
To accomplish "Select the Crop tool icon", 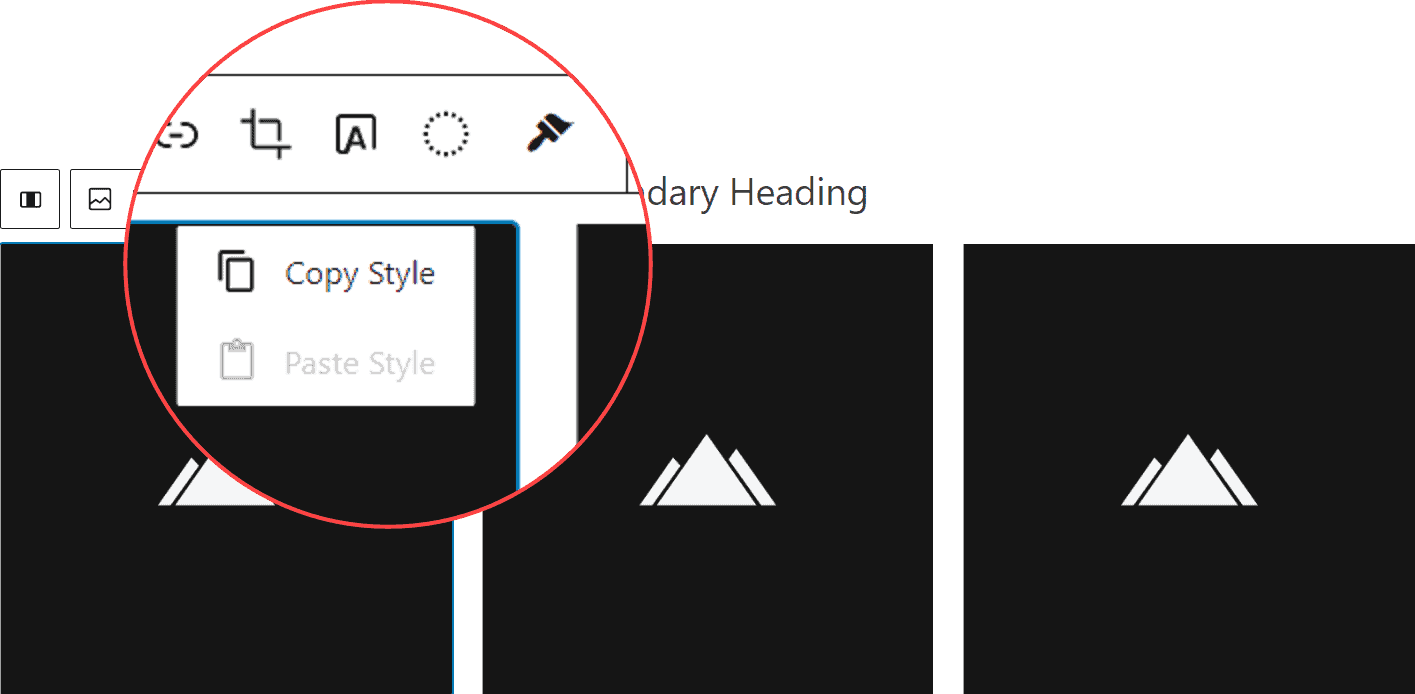I will pyautogui.click(x=266, y=134).
